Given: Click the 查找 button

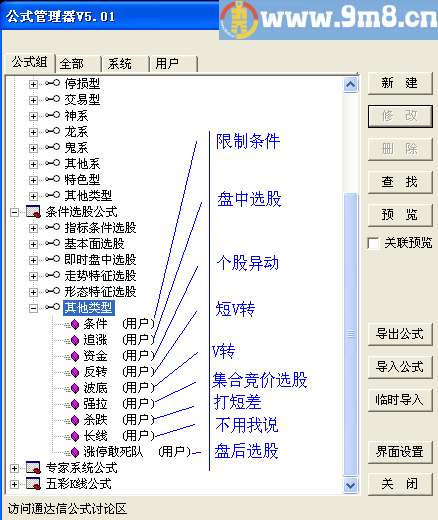Looking at the screenshot, I should pyautogui.click(x=400, y=182).
